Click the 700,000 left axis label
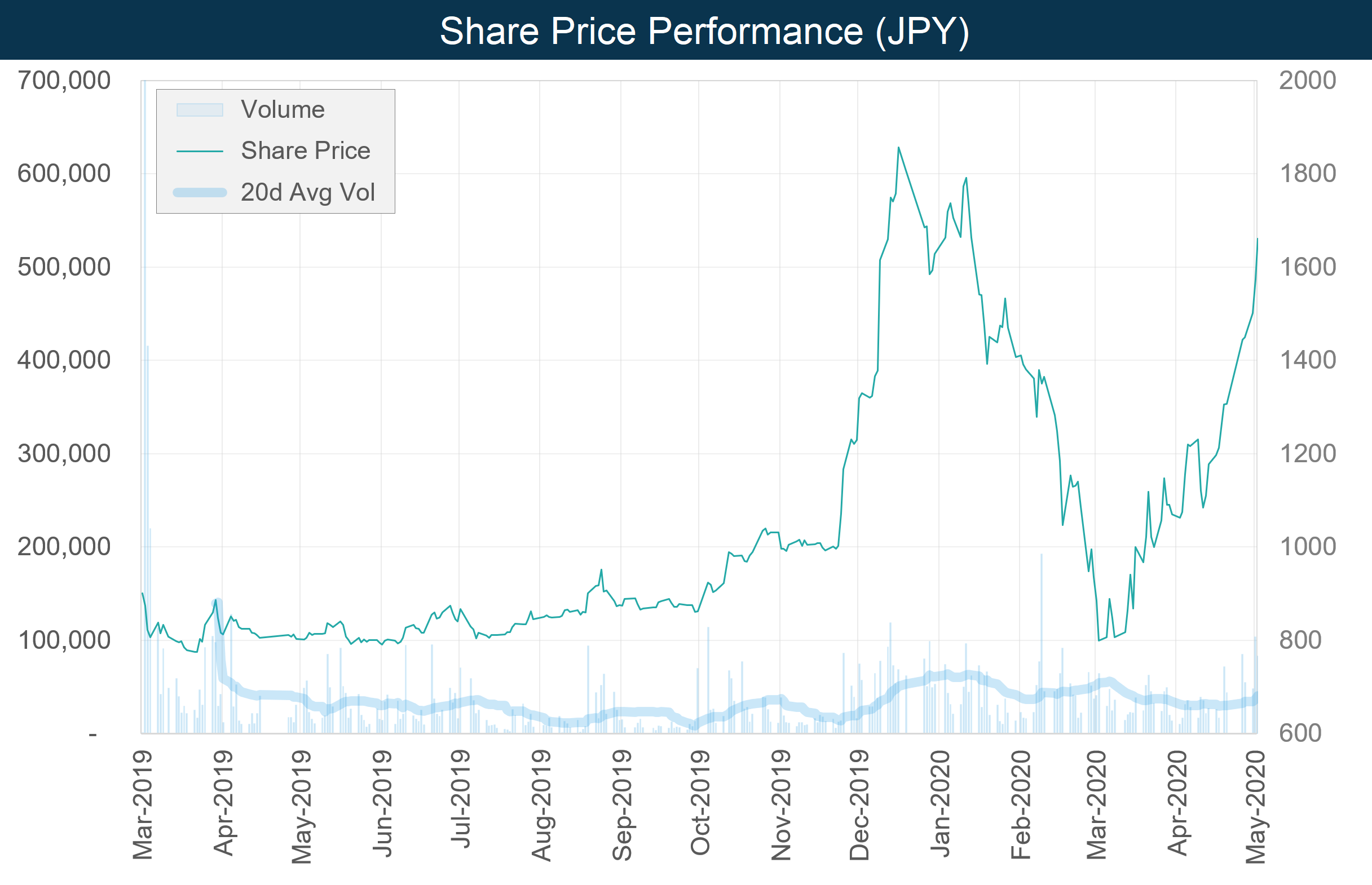Image resolution: width=1372 pixels, height=885 pixels. point(64,81)
